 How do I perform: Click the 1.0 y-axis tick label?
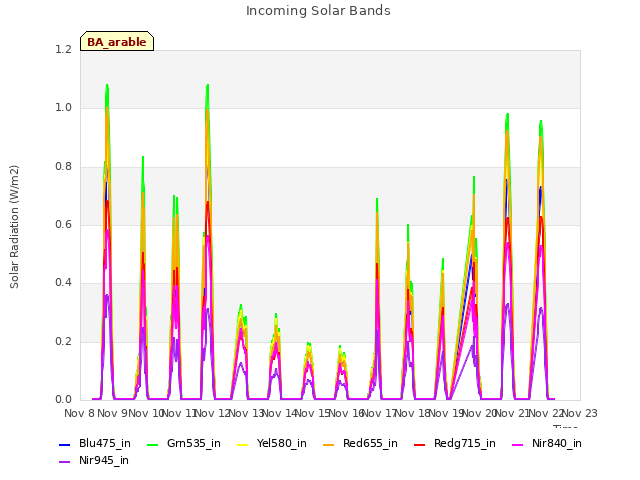(x=63, y=108)
